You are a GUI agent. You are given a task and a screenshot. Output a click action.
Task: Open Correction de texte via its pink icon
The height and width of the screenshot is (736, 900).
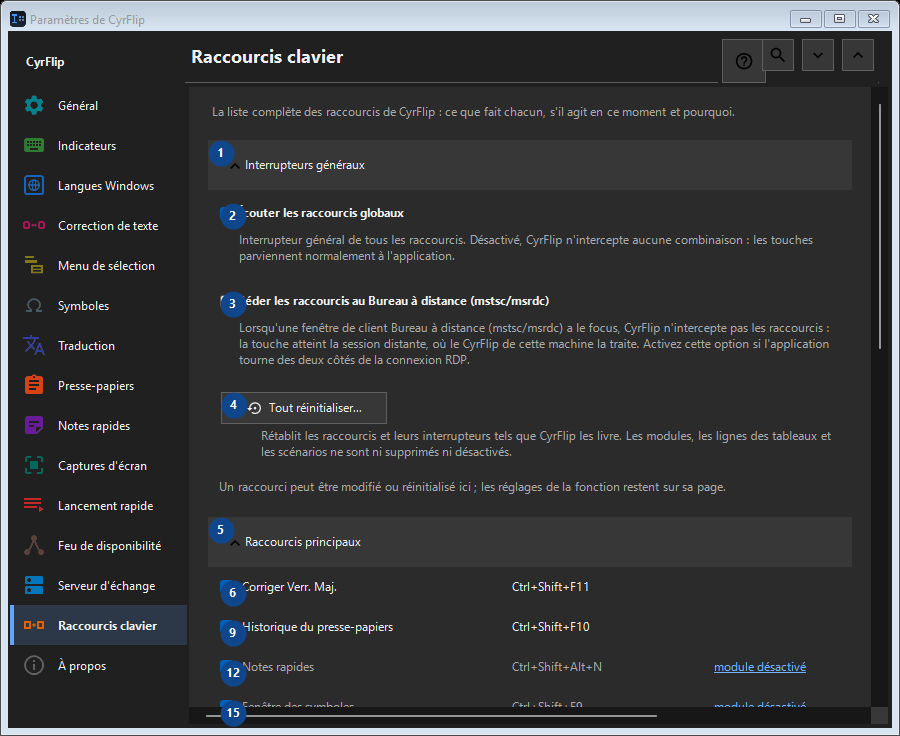(34, 225)
